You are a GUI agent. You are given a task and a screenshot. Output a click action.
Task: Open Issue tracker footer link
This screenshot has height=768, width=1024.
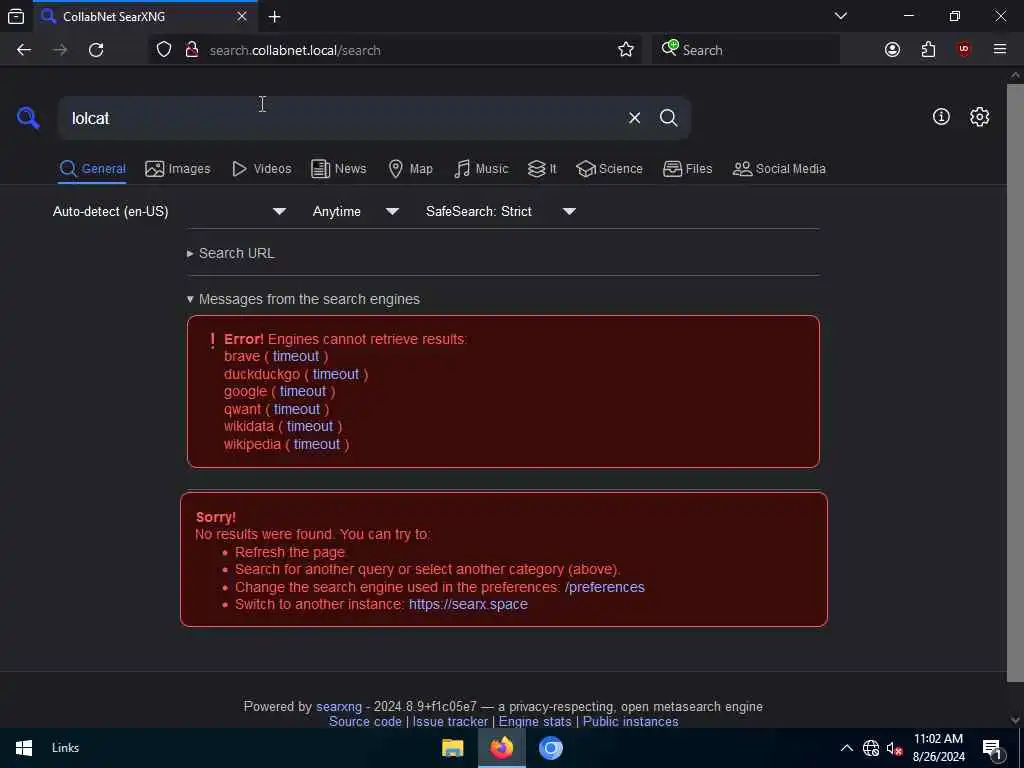point(450,722)
